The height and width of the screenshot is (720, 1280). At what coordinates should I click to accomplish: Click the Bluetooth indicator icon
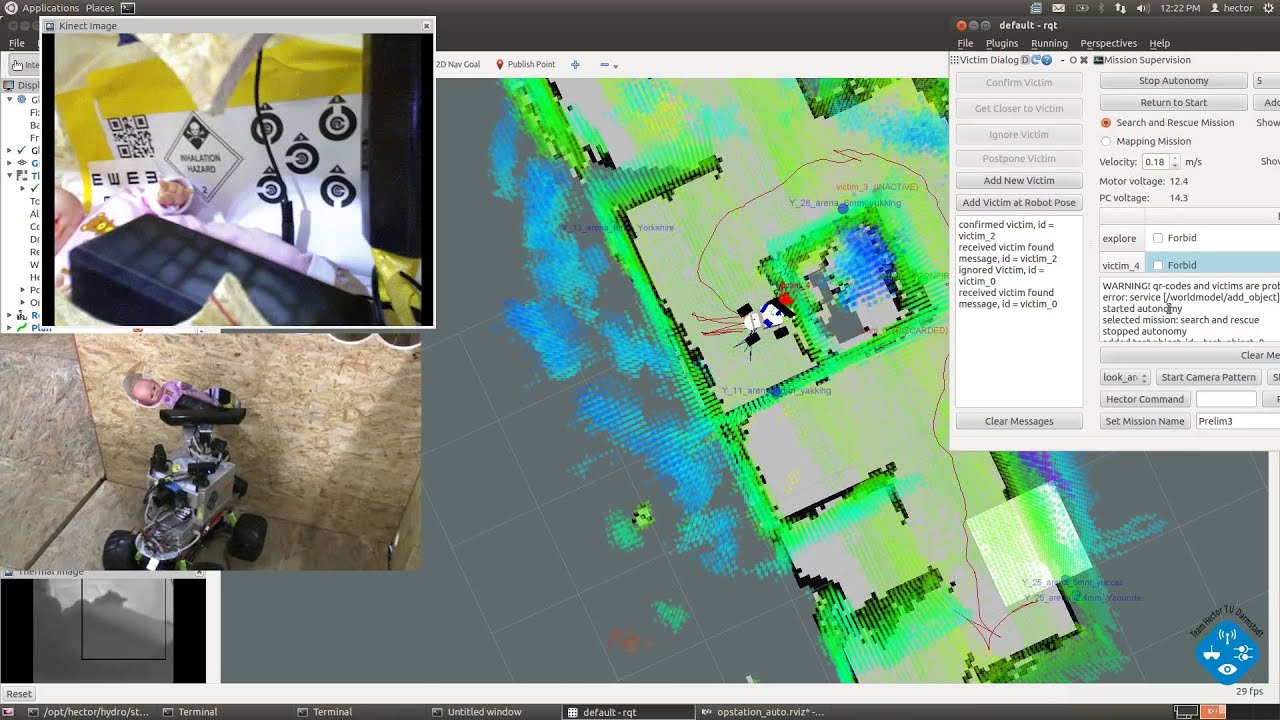(1101, 8)
